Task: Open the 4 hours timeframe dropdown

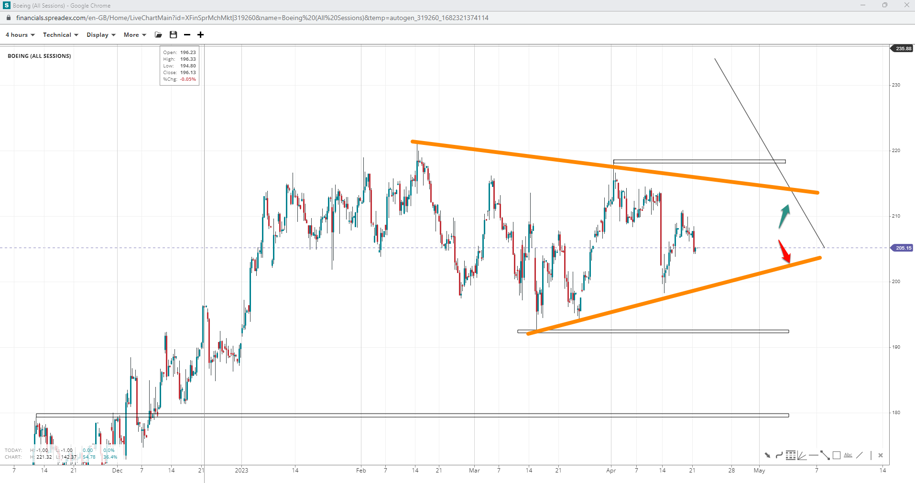Action: coord(19,35)
